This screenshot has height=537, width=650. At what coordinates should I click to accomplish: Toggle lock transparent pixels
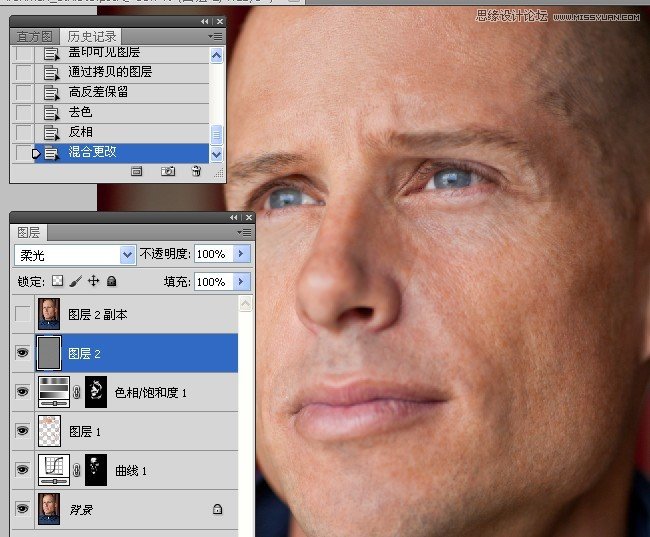pos(57,281)
